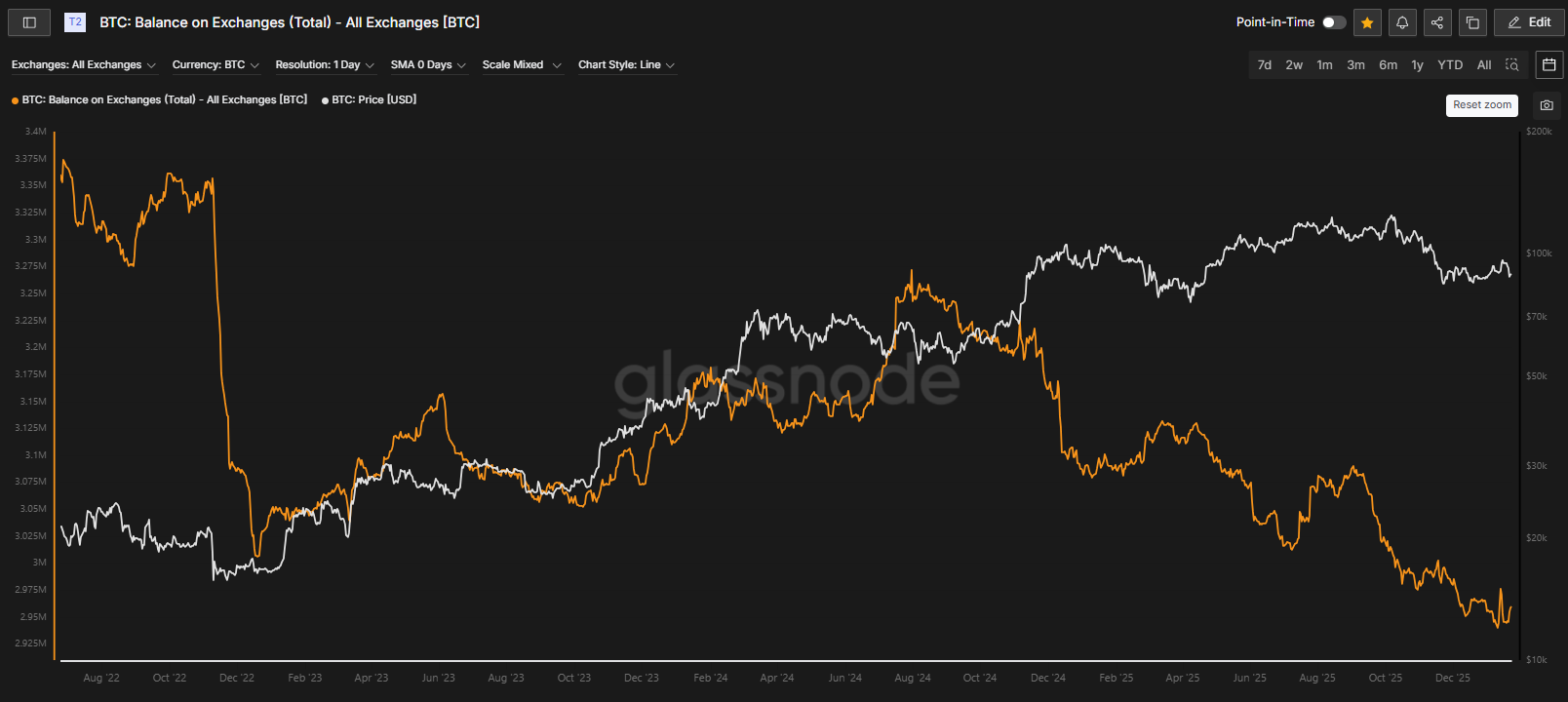Click the duplicate chart icon

point(1472,22)
